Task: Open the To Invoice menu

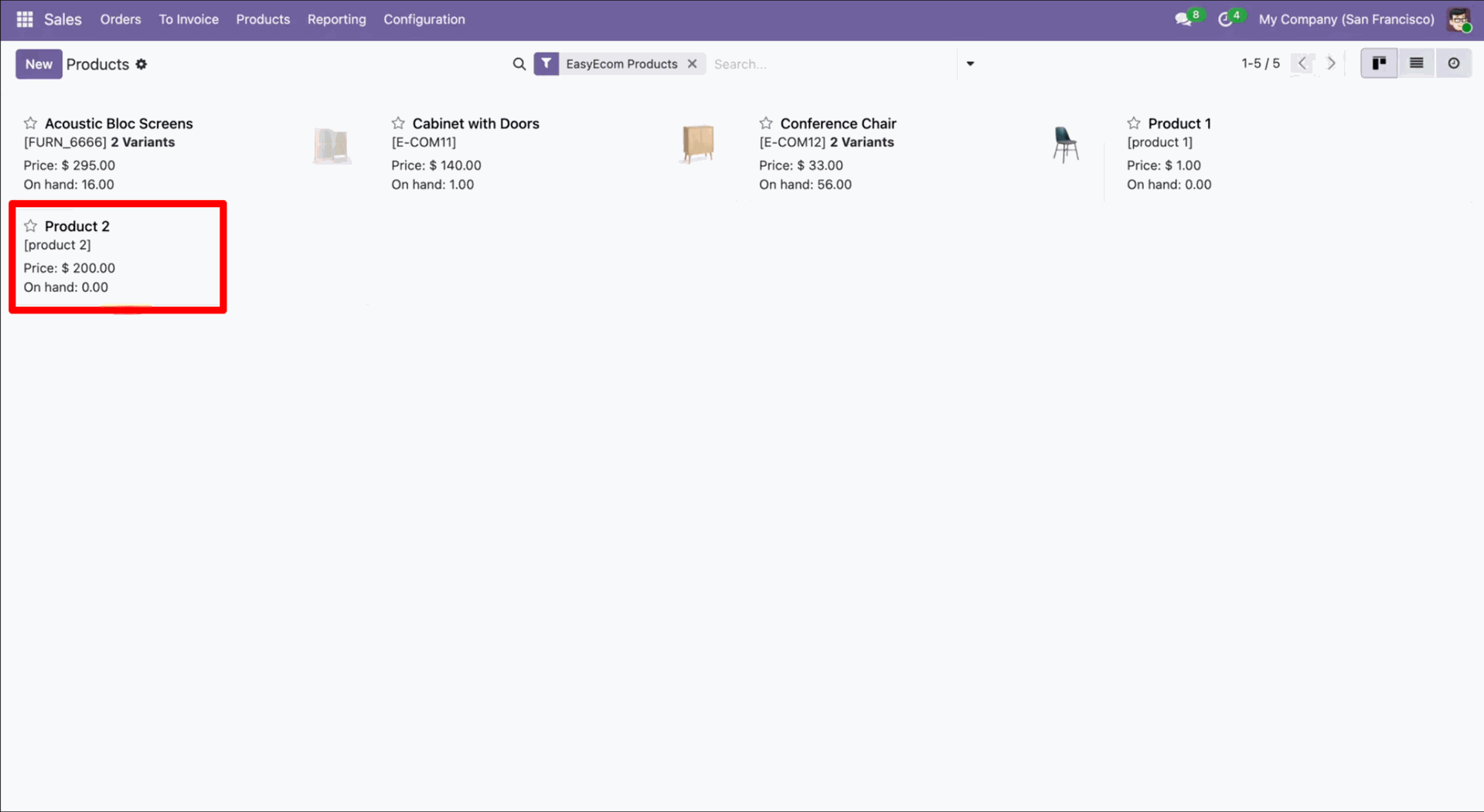Action: tap(189, 19)
